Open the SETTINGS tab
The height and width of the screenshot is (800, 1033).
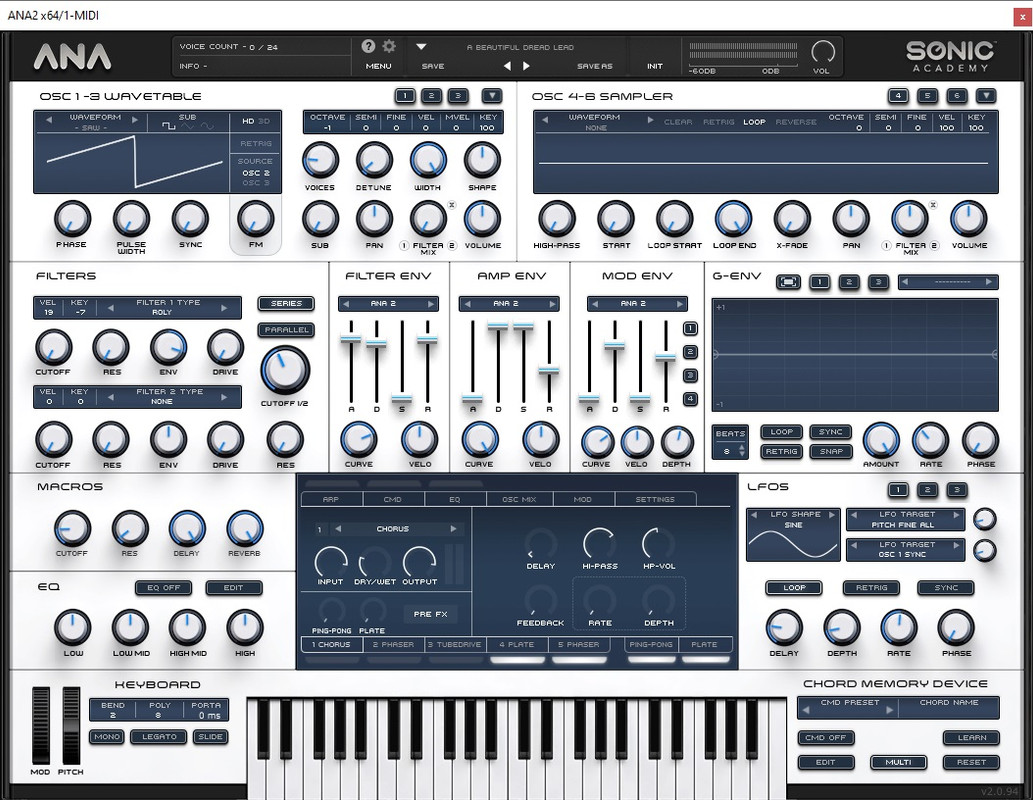[x=655, y=499]
